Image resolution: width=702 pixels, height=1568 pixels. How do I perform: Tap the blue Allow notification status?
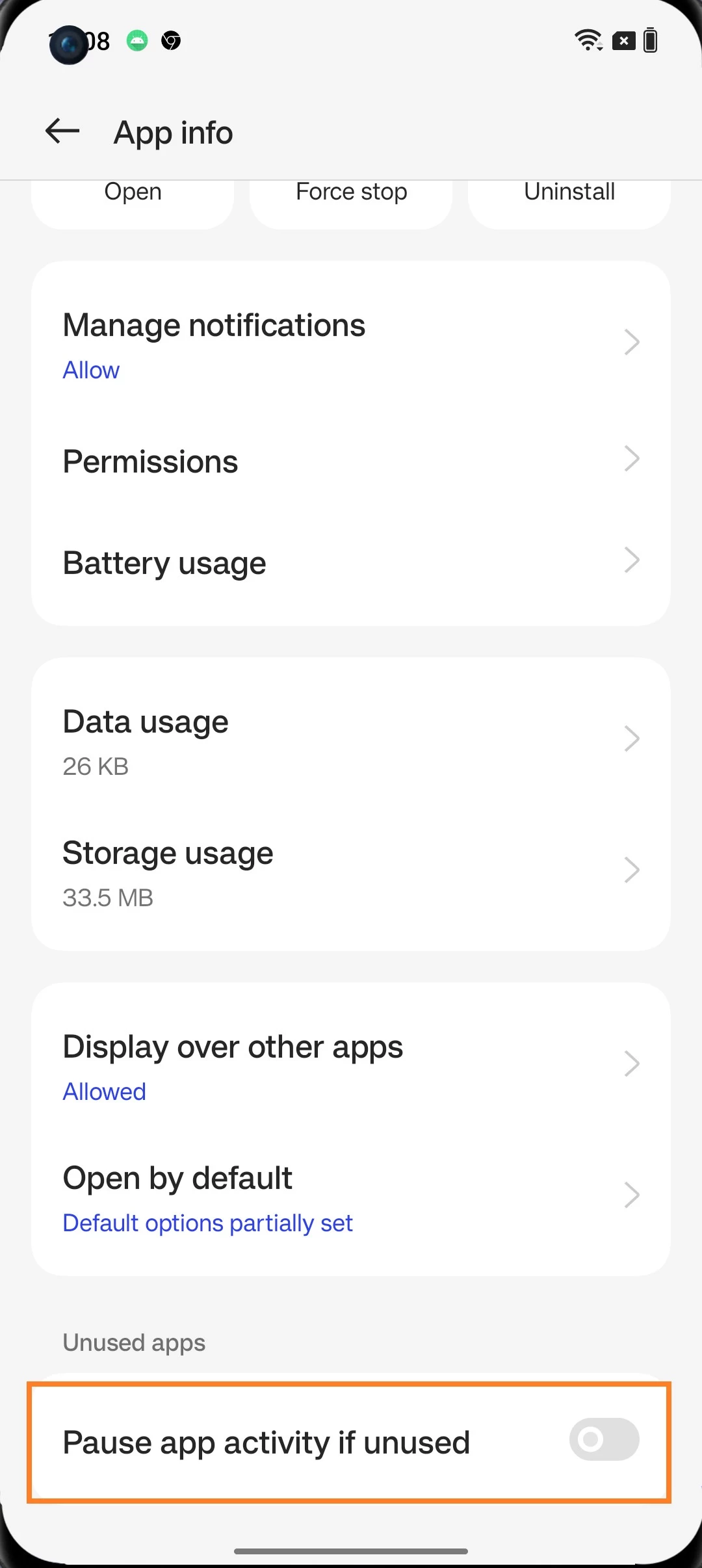[91, 370]
